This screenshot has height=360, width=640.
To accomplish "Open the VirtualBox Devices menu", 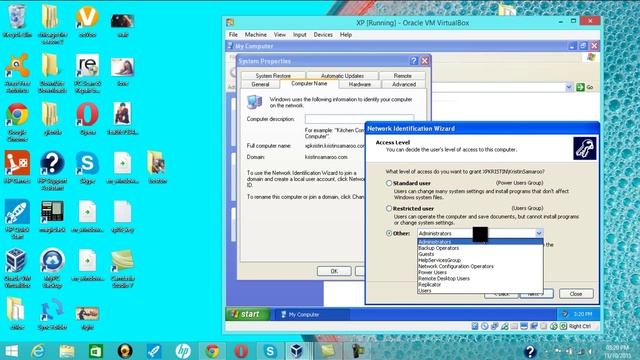I will tap(323, 35).
